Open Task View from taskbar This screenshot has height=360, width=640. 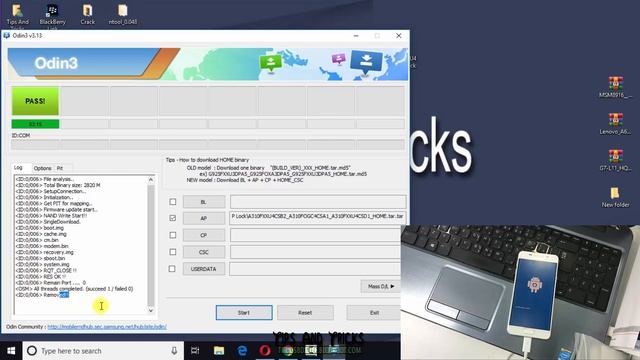[195, 351]
